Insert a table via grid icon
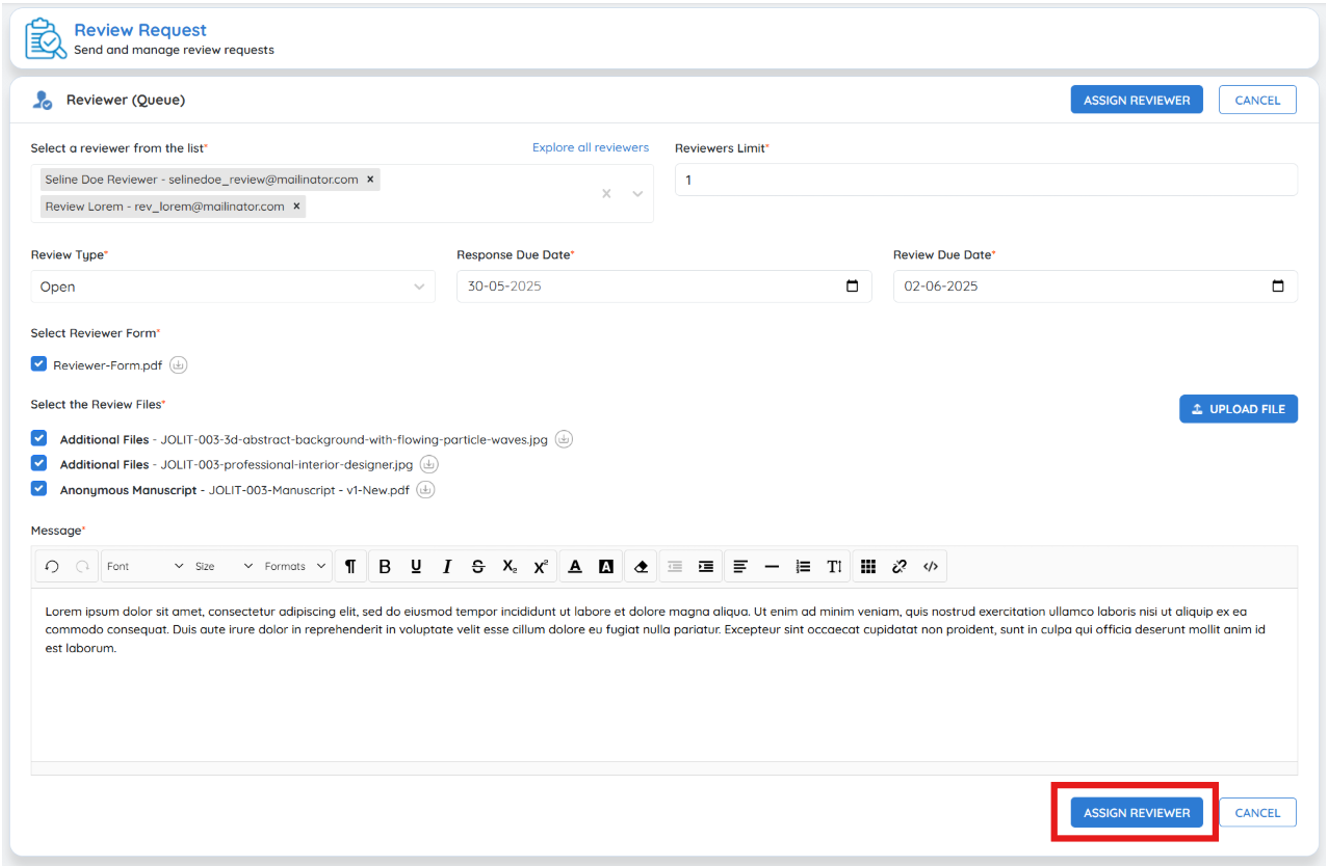The height and width of the screenshot is (867, 1326). pos(868,566)
